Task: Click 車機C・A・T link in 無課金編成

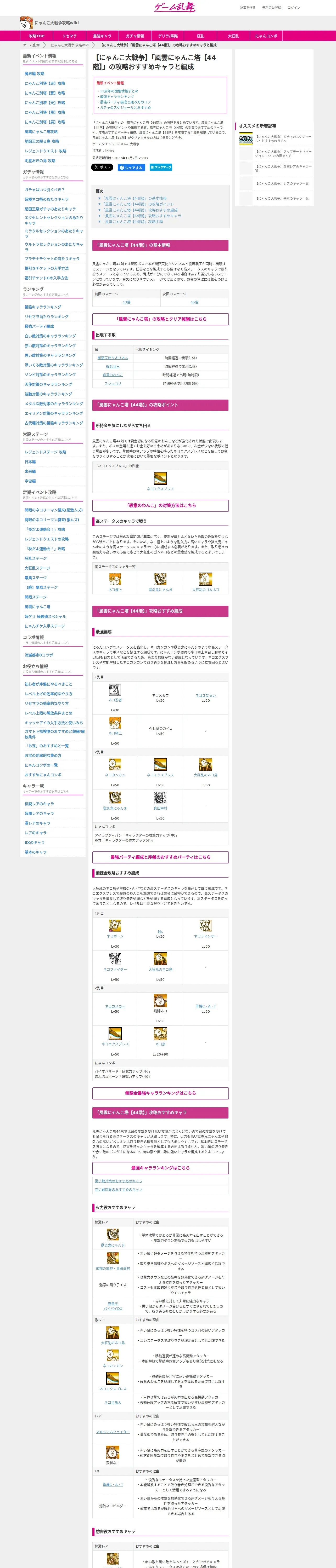Action: (x=205, y=1006)
